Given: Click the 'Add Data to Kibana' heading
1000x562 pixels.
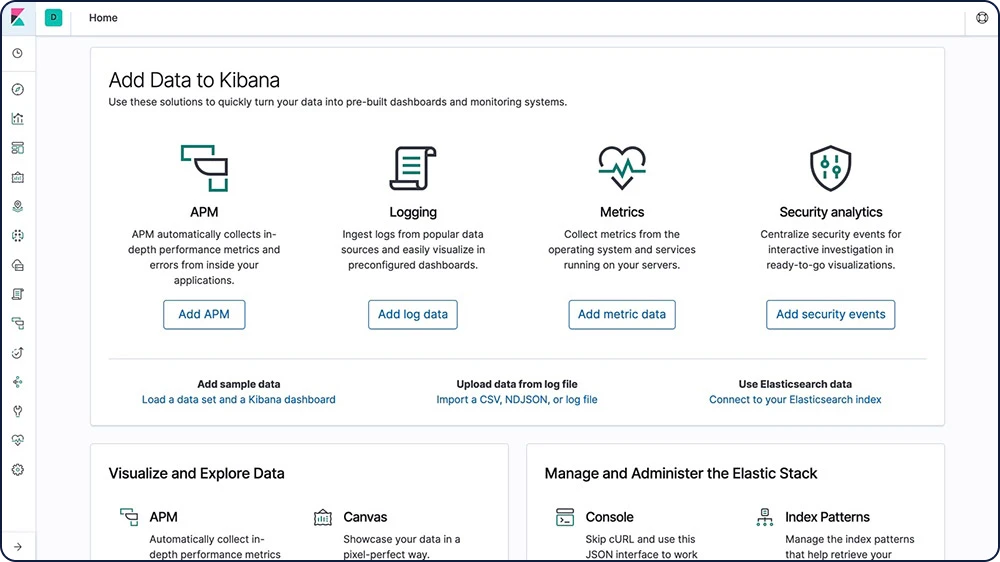Looking at the screenshot, I should (x=194, y=80).
